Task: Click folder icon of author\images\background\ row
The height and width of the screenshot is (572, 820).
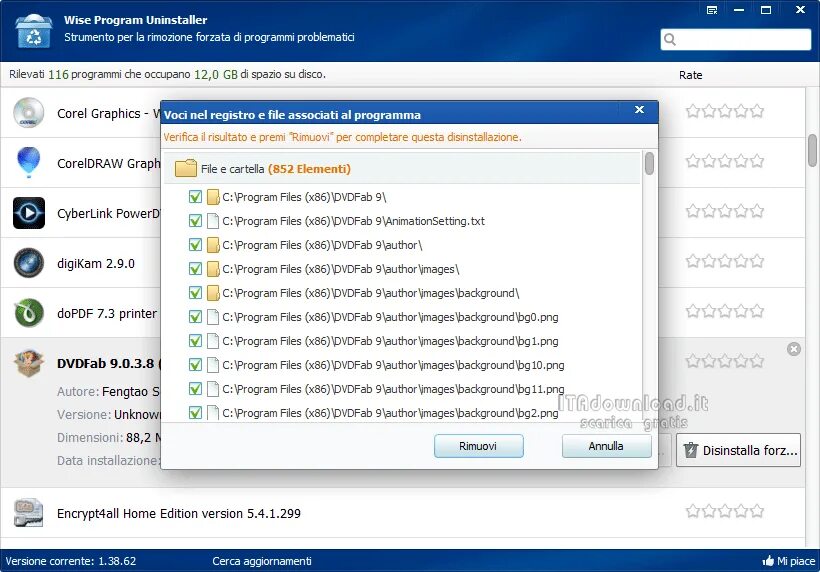Action: tap(213, 293)
